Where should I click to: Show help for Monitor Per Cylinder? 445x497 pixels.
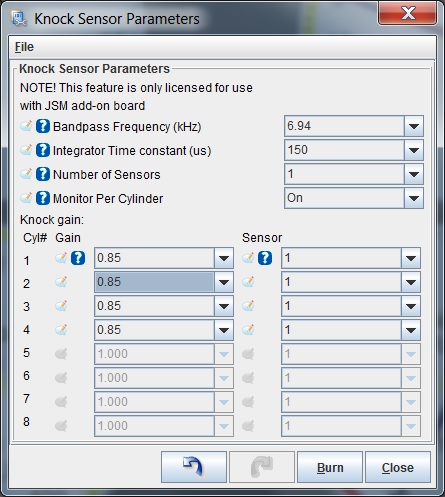[43, 198]
